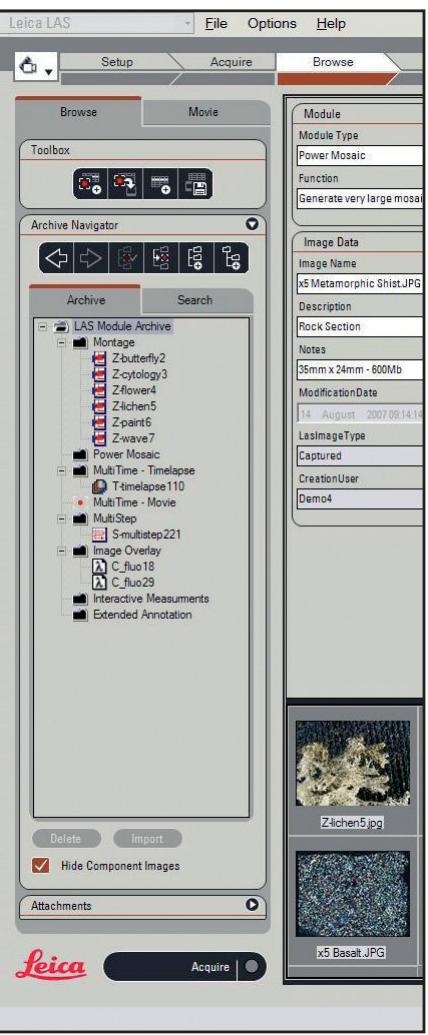Select Z-flower4 in the archive tree
This screenshot has height=1035, width=428.
pos(135,390)
